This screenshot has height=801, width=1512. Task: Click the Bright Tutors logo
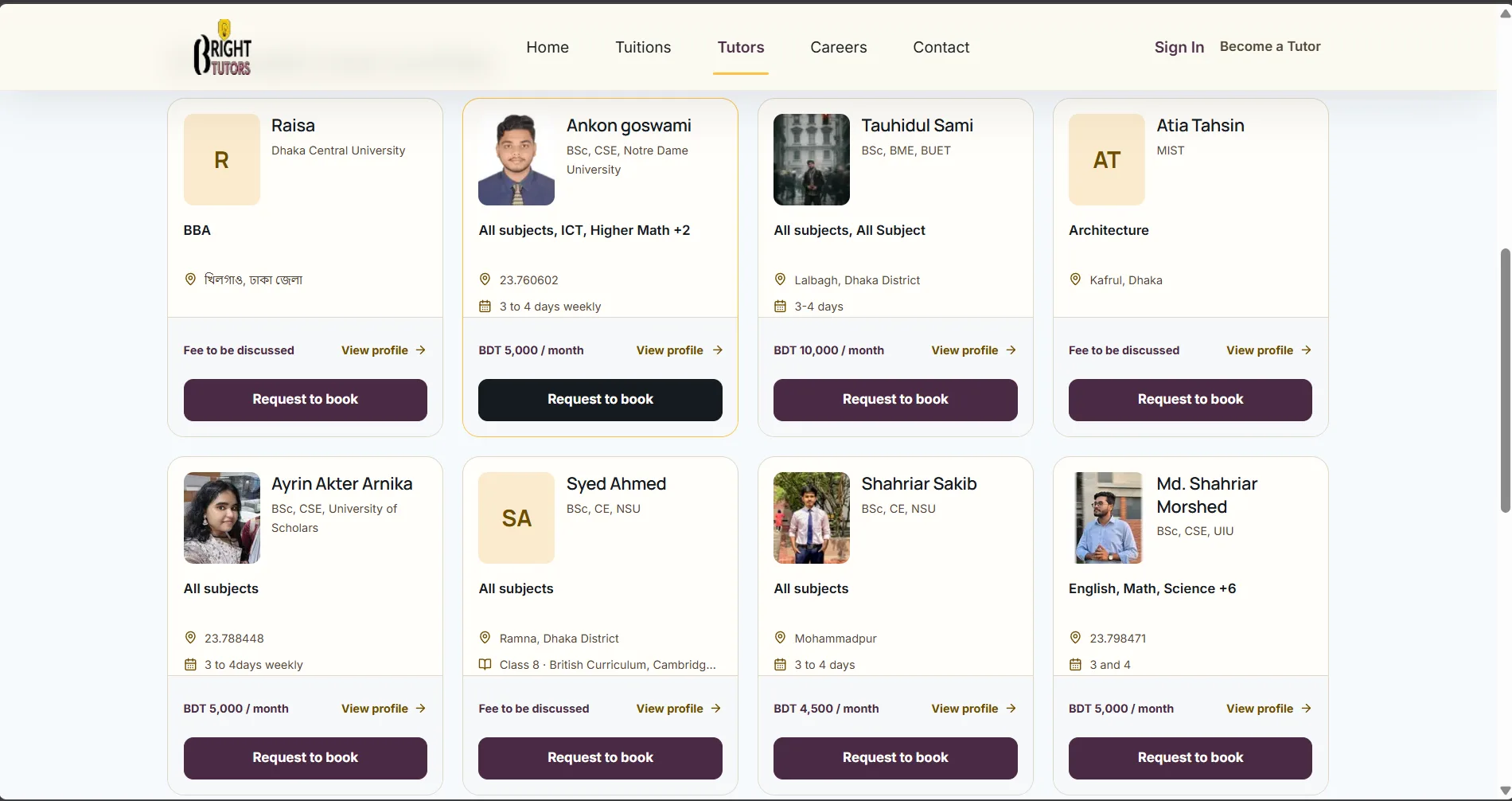(223, 48)
